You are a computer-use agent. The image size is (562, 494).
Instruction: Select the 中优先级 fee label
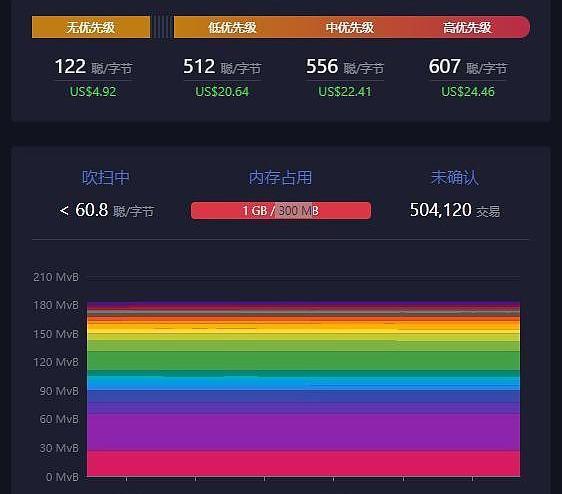(350, 27)
